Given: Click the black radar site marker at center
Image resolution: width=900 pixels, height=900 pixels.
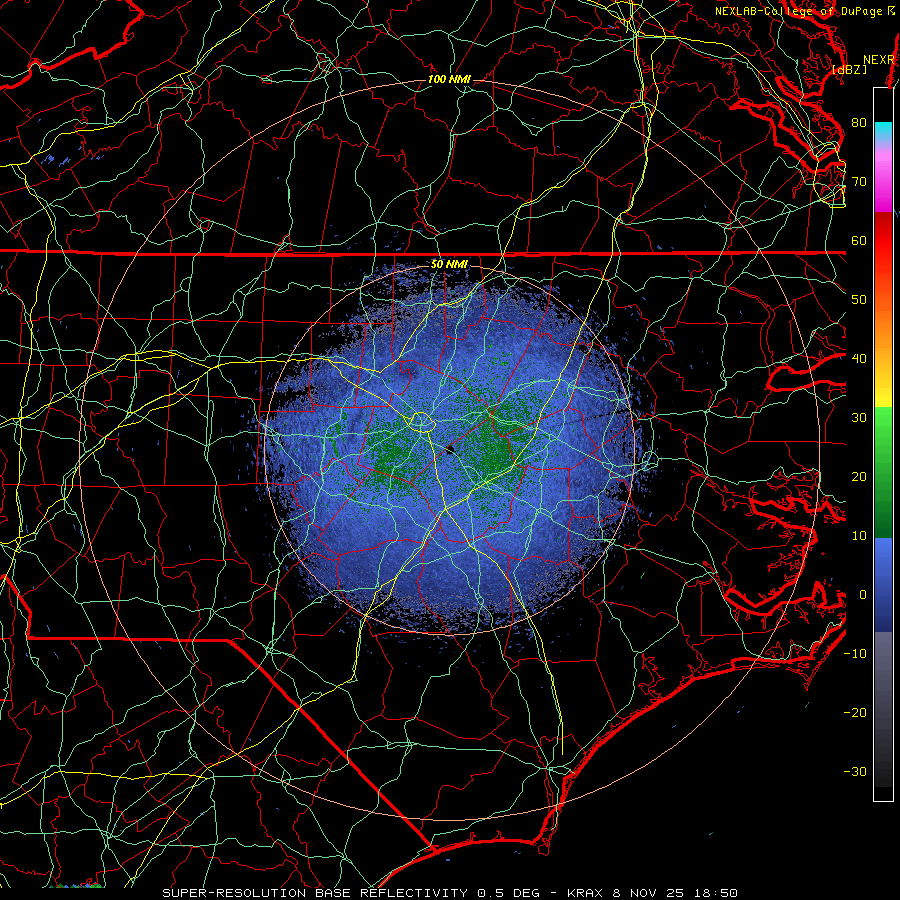Looking at the screenshot, I should point(450,450).
